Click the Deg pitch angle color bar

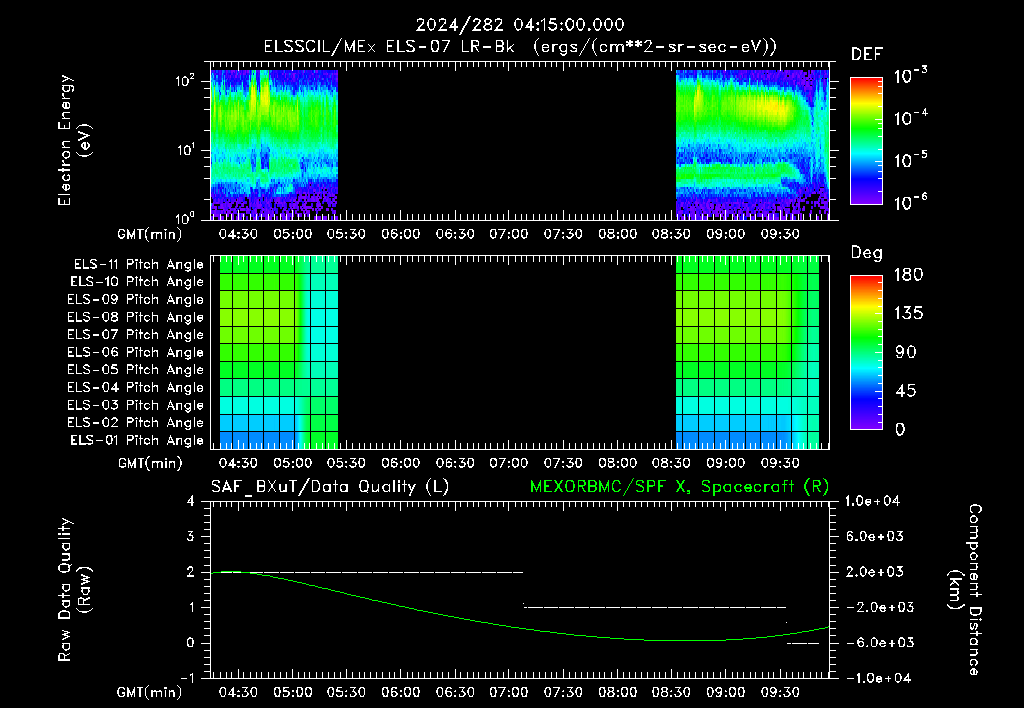click(866, 352)
